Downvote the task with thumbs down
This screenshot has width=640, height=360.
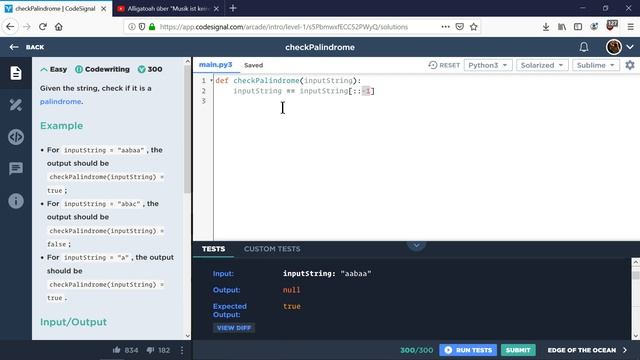pos(150,350)
